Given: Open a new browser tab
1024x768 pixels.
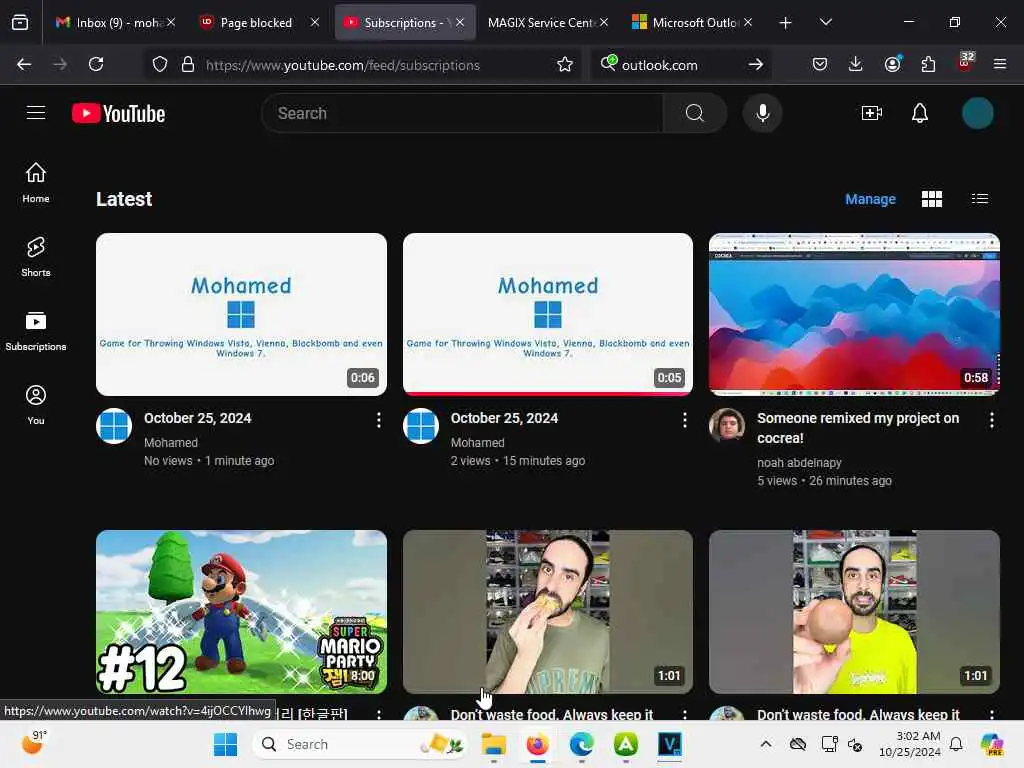Looking at the screenshot, I should [785, 23].
